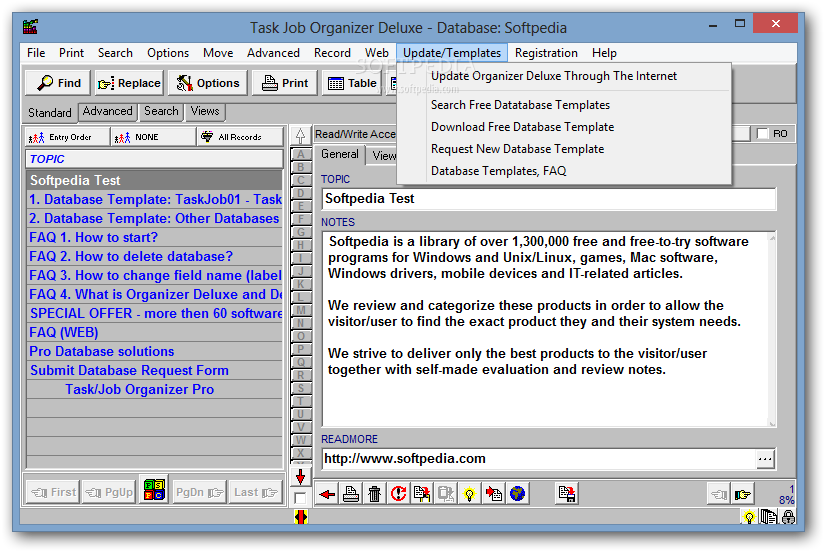Click the padlock icon in the status bar
Screen dimensions: 825x552
point(788,517)
